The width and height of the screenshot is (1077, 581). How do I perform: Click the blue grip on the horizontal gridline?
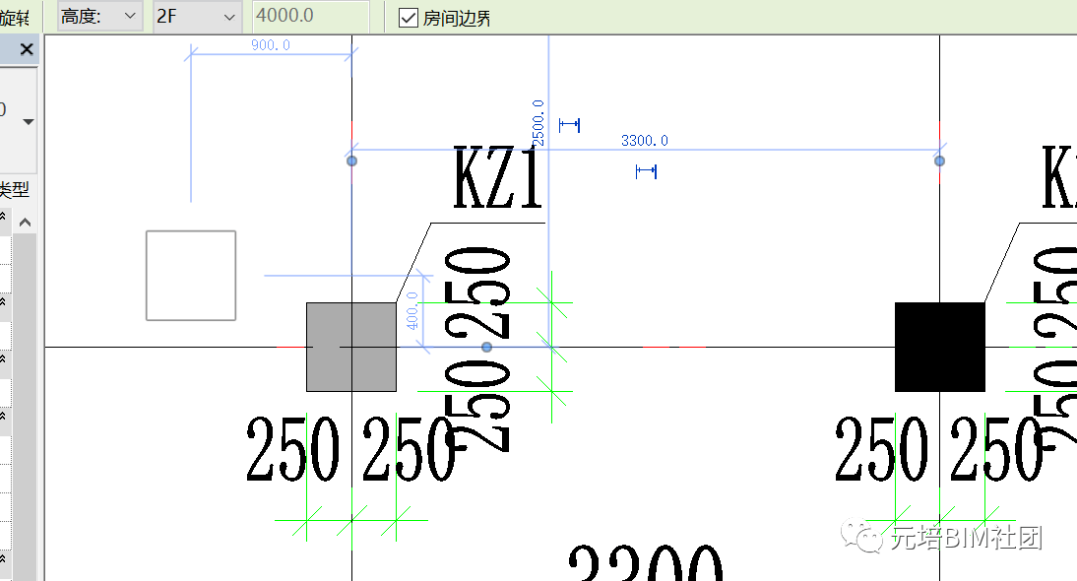pos(487,347)
